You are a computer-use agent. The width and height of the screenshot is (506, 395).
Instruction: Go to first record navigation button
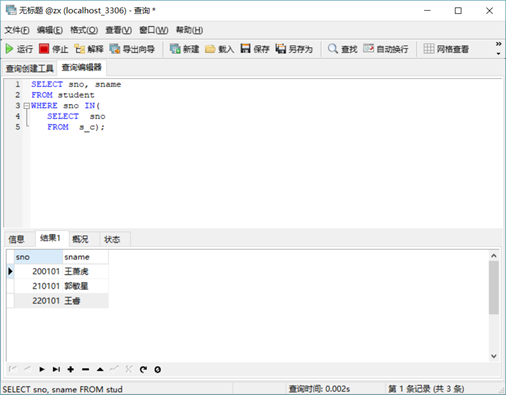(x=13, y=369)
